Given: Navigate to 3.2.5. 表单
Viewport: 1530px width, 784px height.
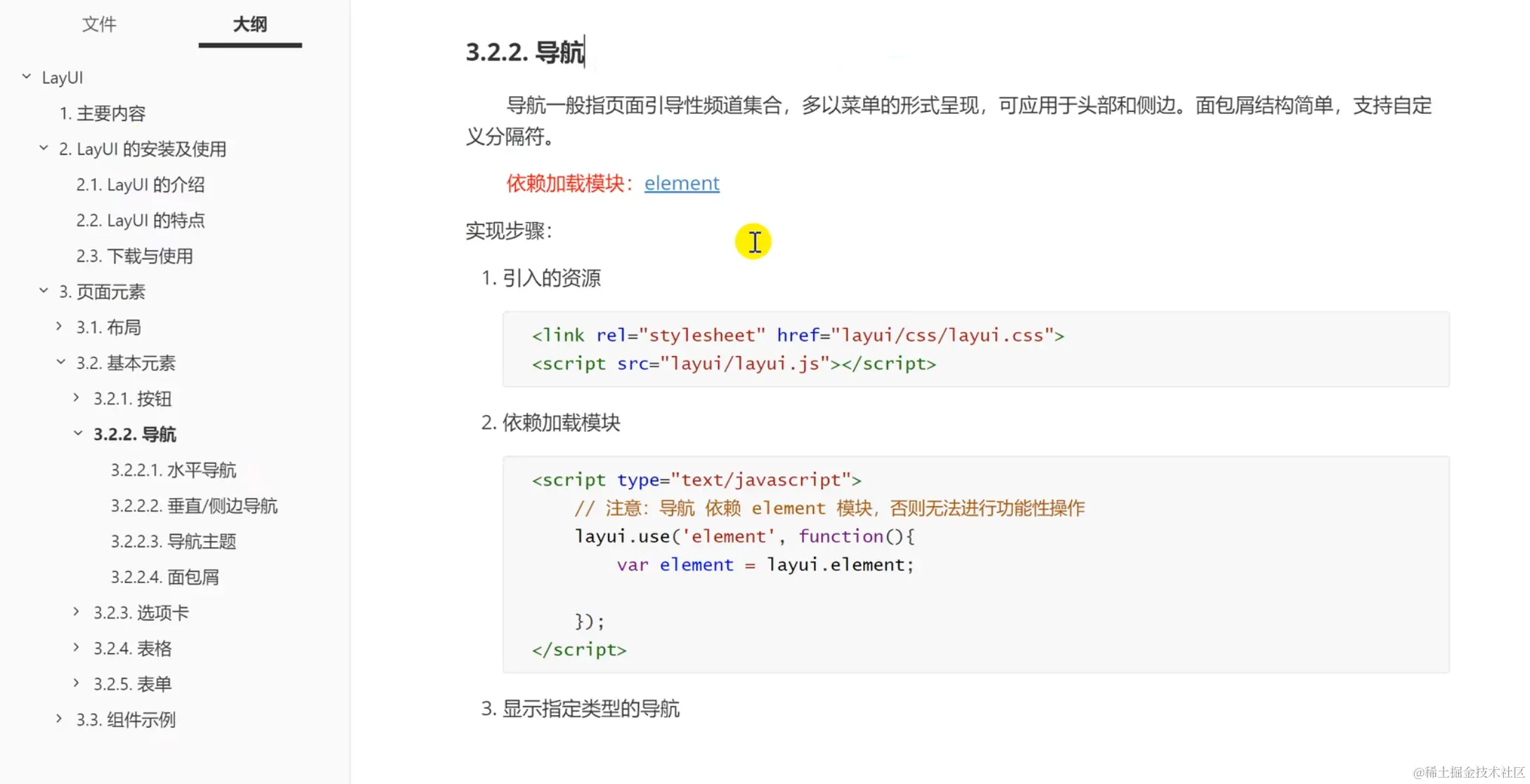Looking at the screenshot, I should [133, 684].
